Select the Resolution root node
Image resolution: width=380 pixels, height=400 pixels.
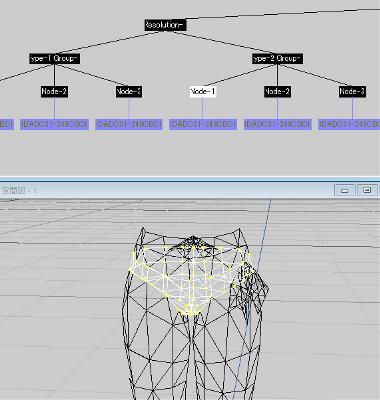[x=165, y=25]
